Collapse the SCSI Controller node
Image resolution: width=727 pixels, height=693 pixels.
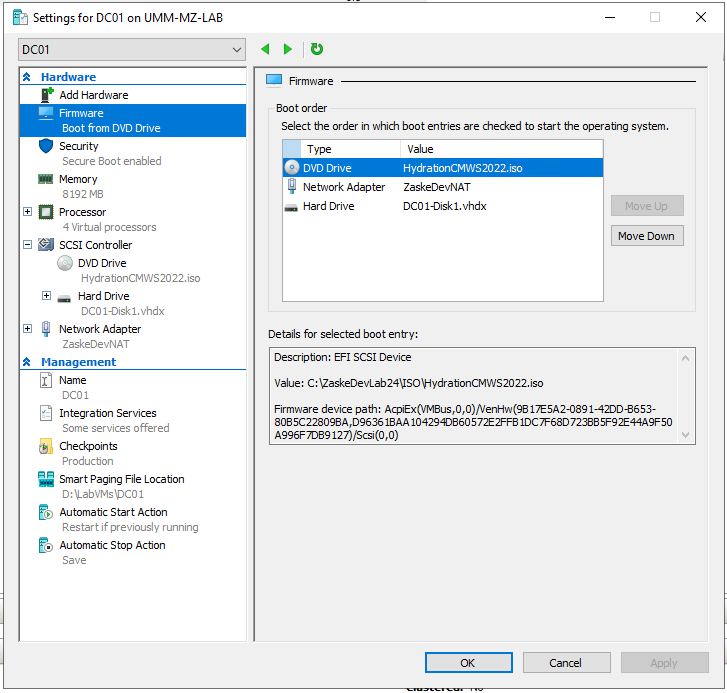click(28, 245)
